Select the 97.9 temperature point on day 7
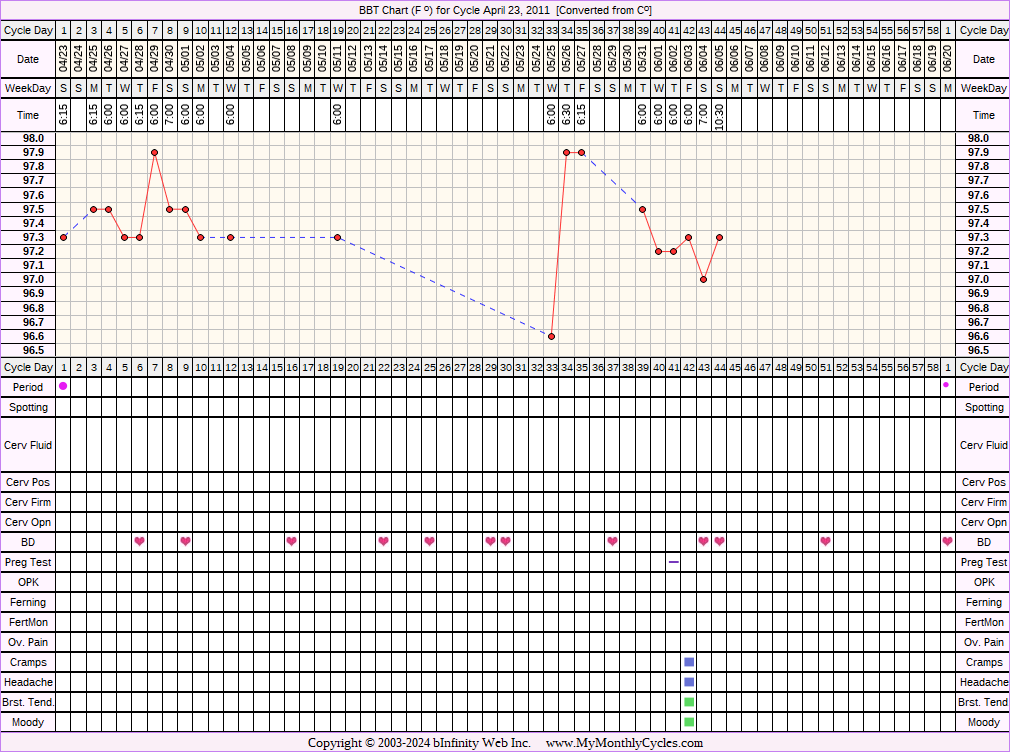 (x=155, y=152)
